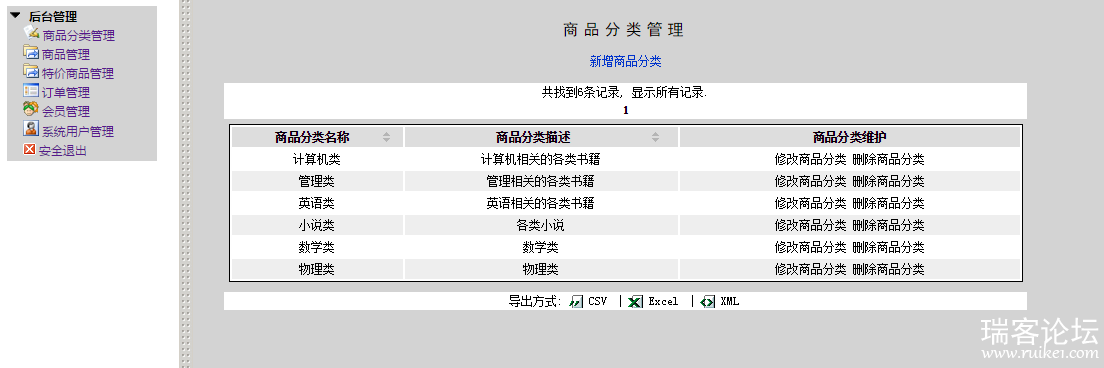Click the 后台管理 tree root label
The image size is (1104, 368).
pyautogui.click(x=53, y=16)
